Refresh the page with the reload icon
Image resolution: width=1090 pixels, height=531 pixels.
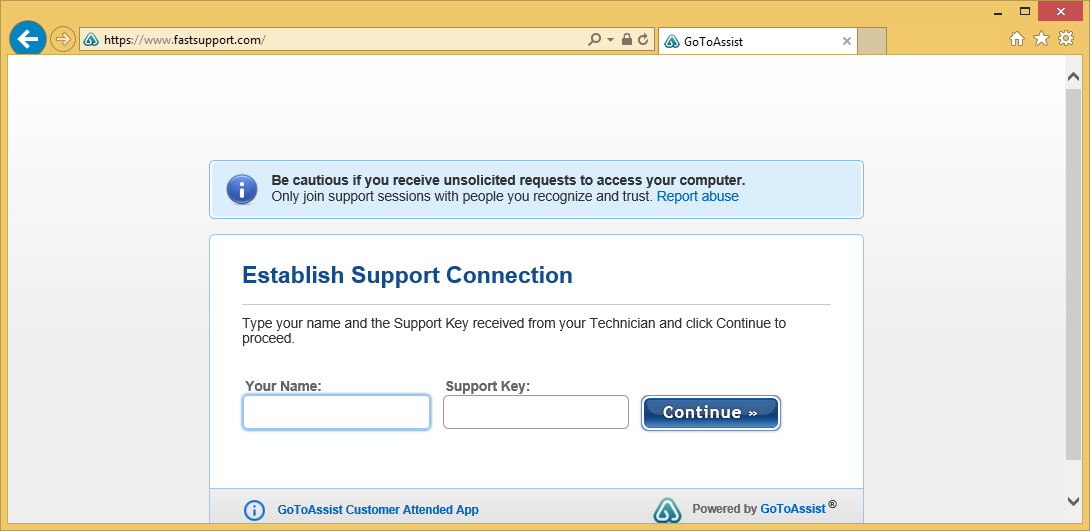[x=643, y=40]
